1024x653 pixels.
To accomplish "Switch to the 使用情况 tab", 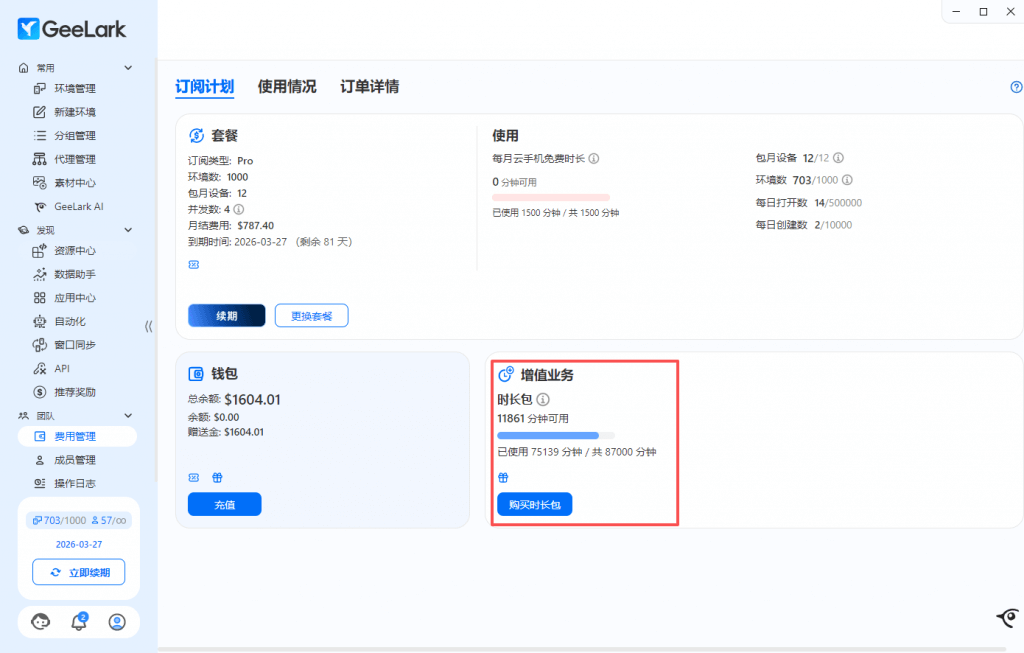I will (x=287, y=87).
